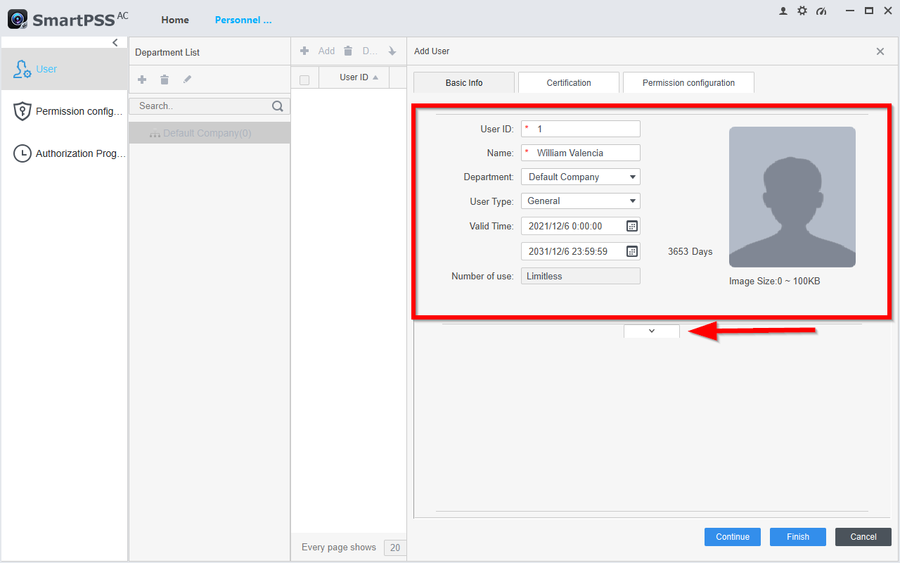
Task: Open calendar for the 2031/12/6 end date
Action: coord(631,251)
